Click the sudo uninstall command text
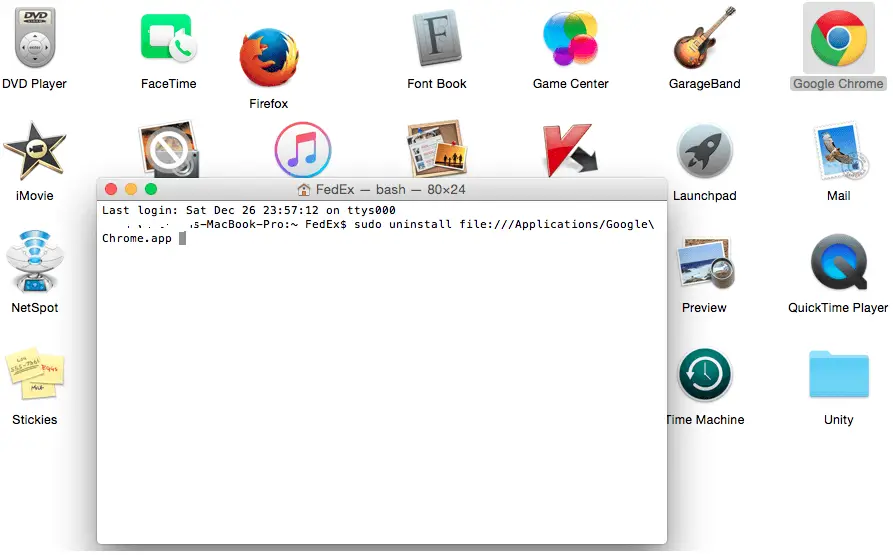The image size is (893, 555). point(504,224)
